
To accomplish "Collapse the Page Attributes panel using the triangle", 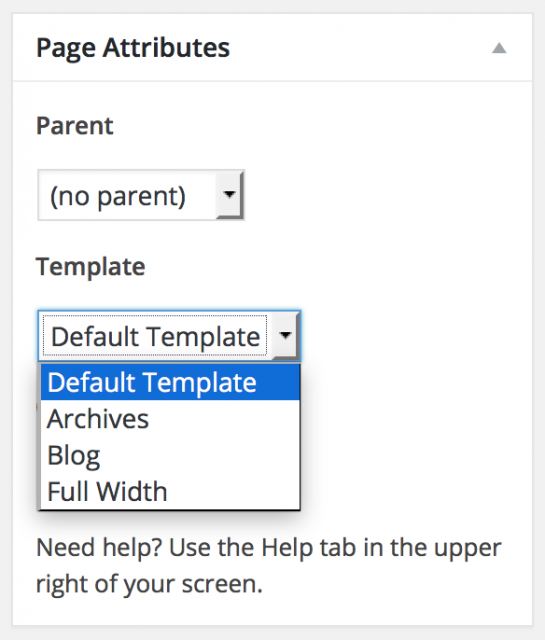I will [499, 48].
